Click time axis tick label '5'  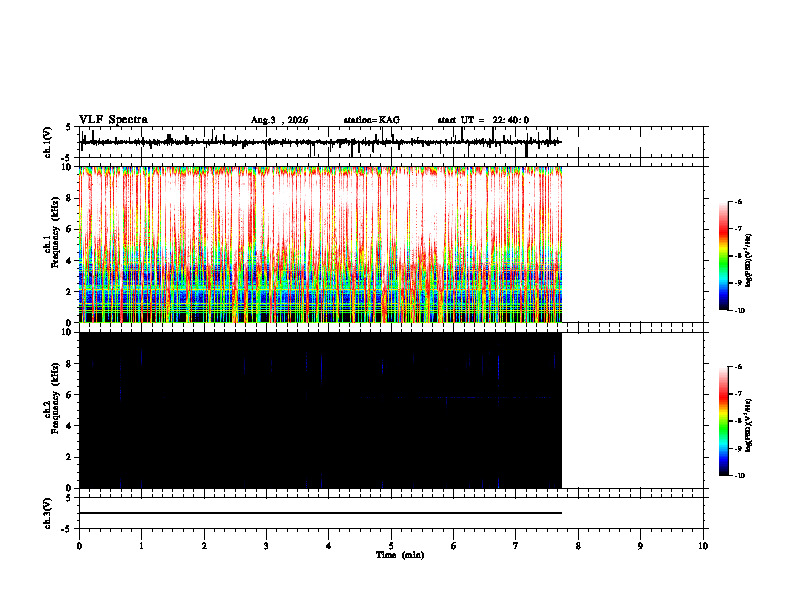pos(391,546)
